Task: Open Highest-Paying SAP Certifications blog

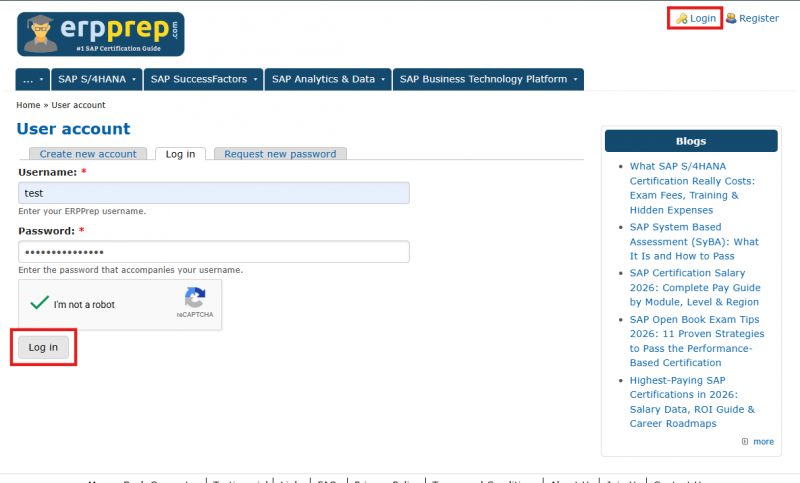Action: pyautogui.click(x=692, y=402)
